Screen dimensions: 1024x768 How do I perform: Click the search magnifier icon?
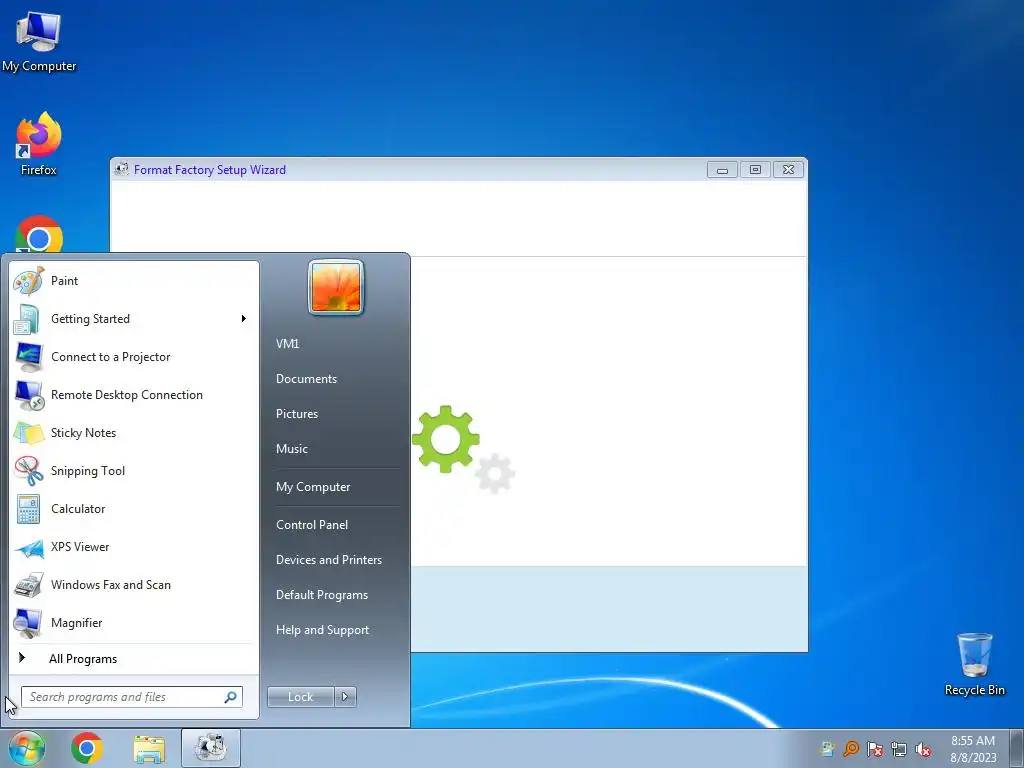[x=231, y=697]
